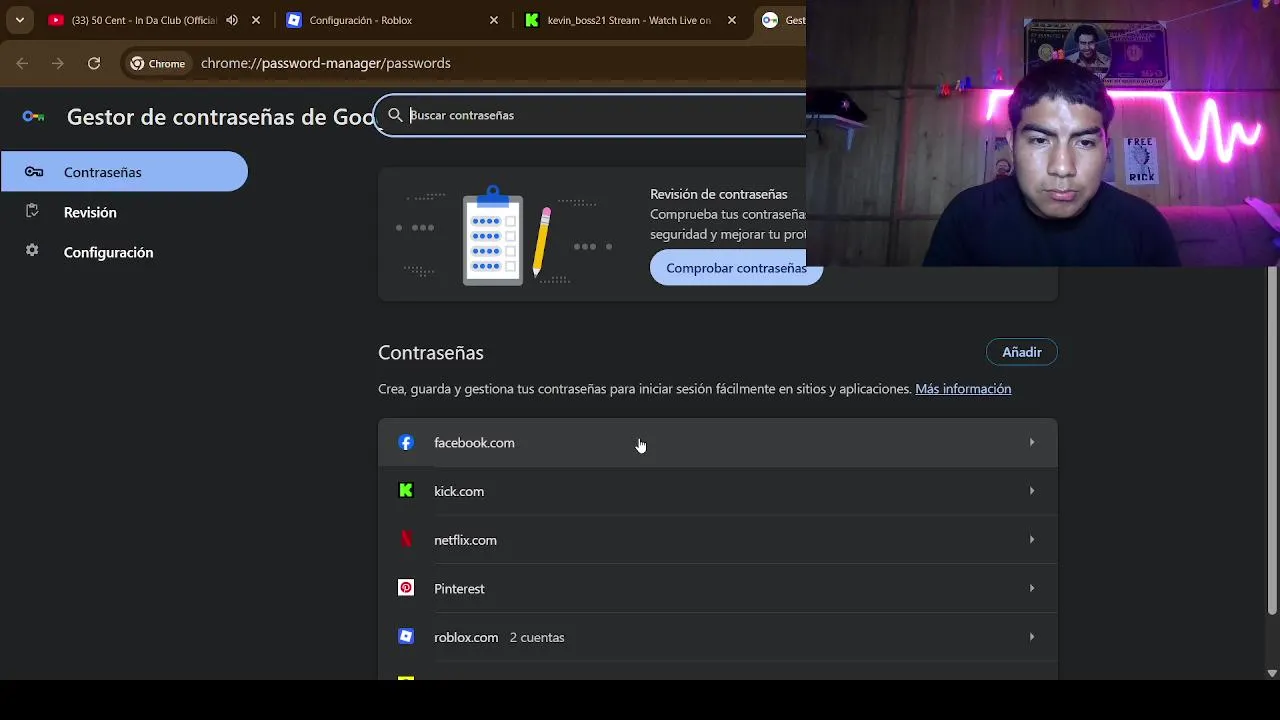
Task: Click the Kick icon in the password list
Action: [x=406, y=491]
